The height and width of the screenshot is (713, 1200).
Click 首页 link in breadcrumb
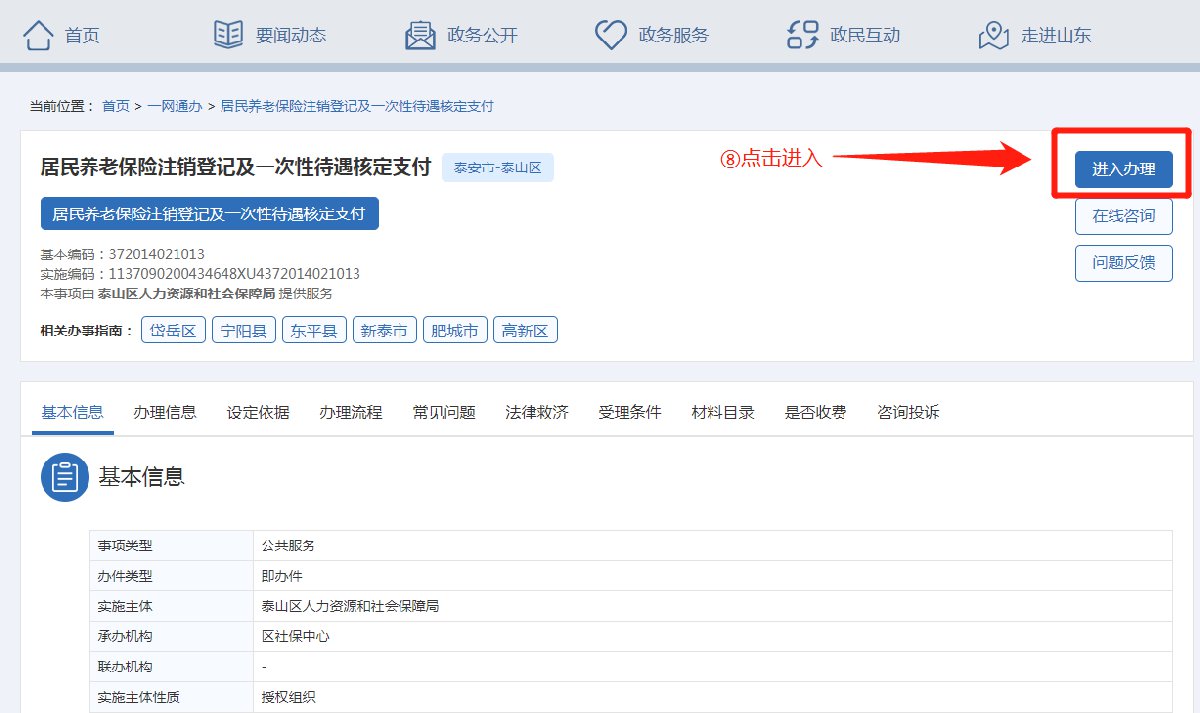116,106
